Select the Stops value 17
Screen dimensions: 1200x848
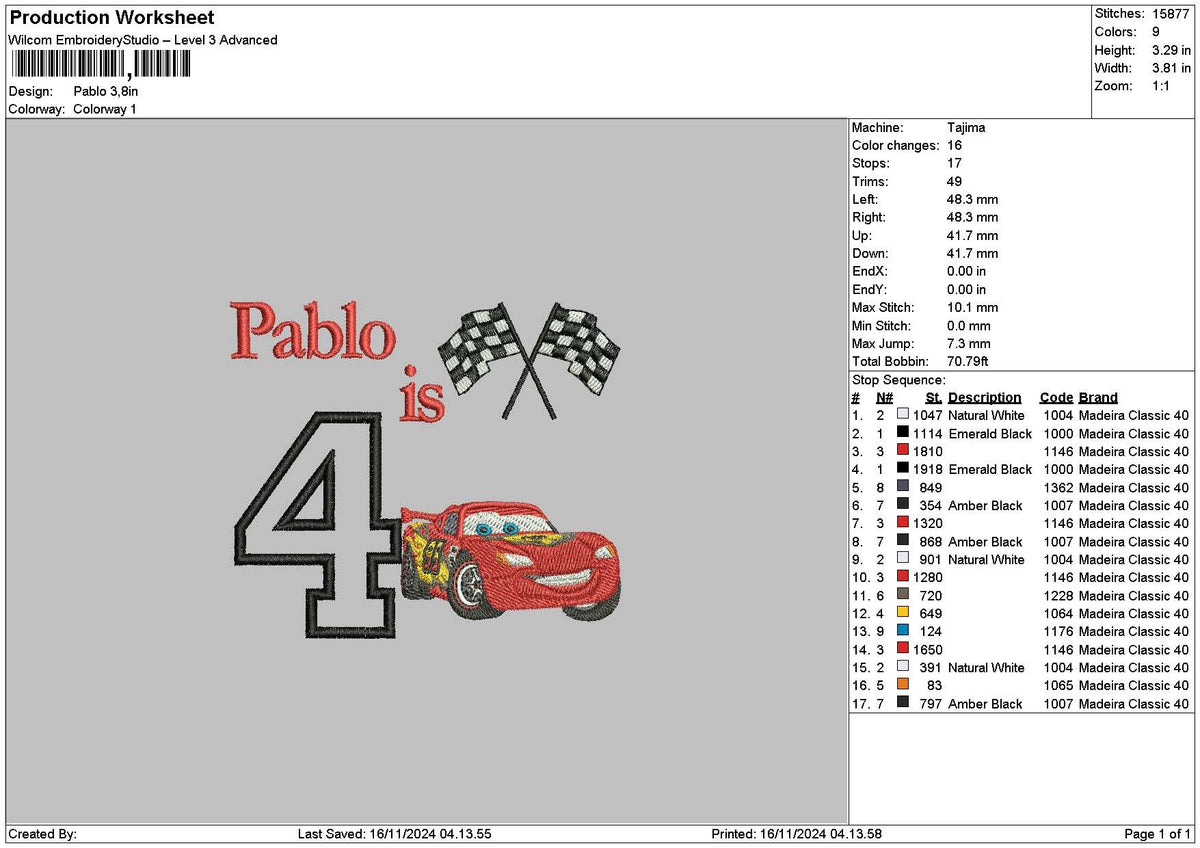(x=954, y=164)
